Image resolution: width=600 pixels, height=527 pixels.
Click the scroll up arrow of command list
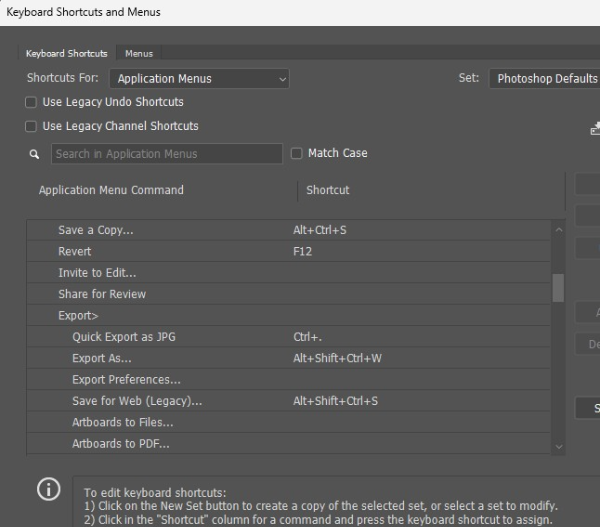(559, 230)
